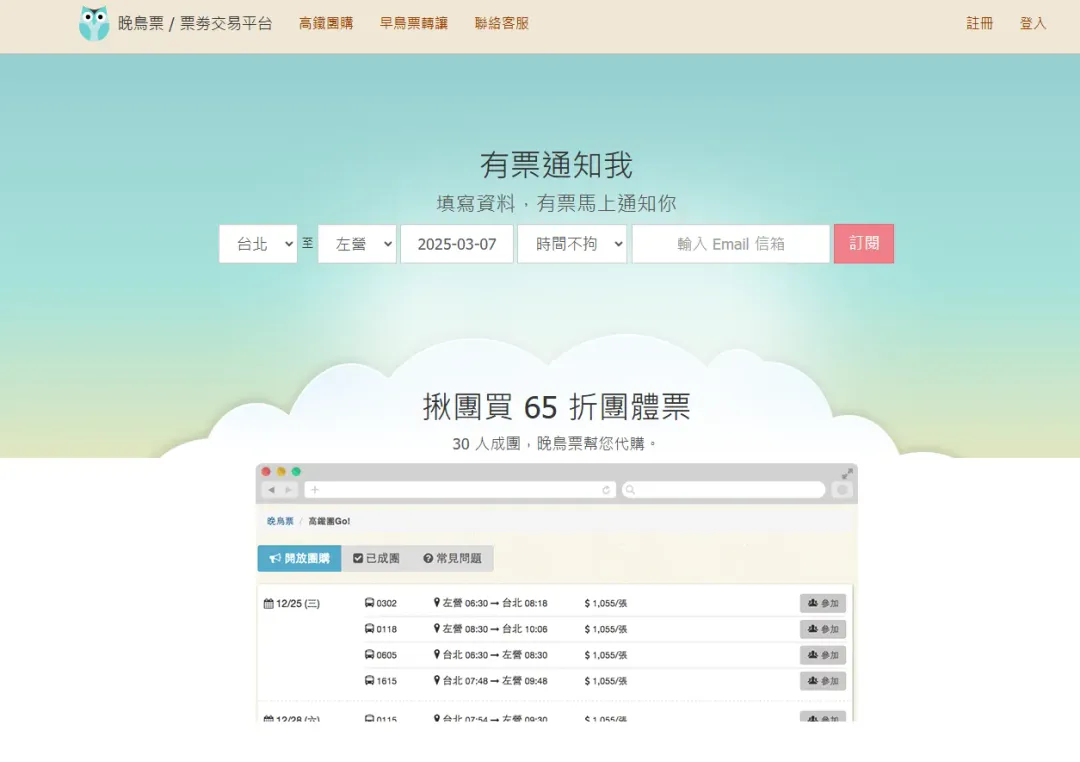Click the 台北 07:48 → 左營 09:48 route
The width and height of the screenshot is (1080, 762).
point(495,681)
